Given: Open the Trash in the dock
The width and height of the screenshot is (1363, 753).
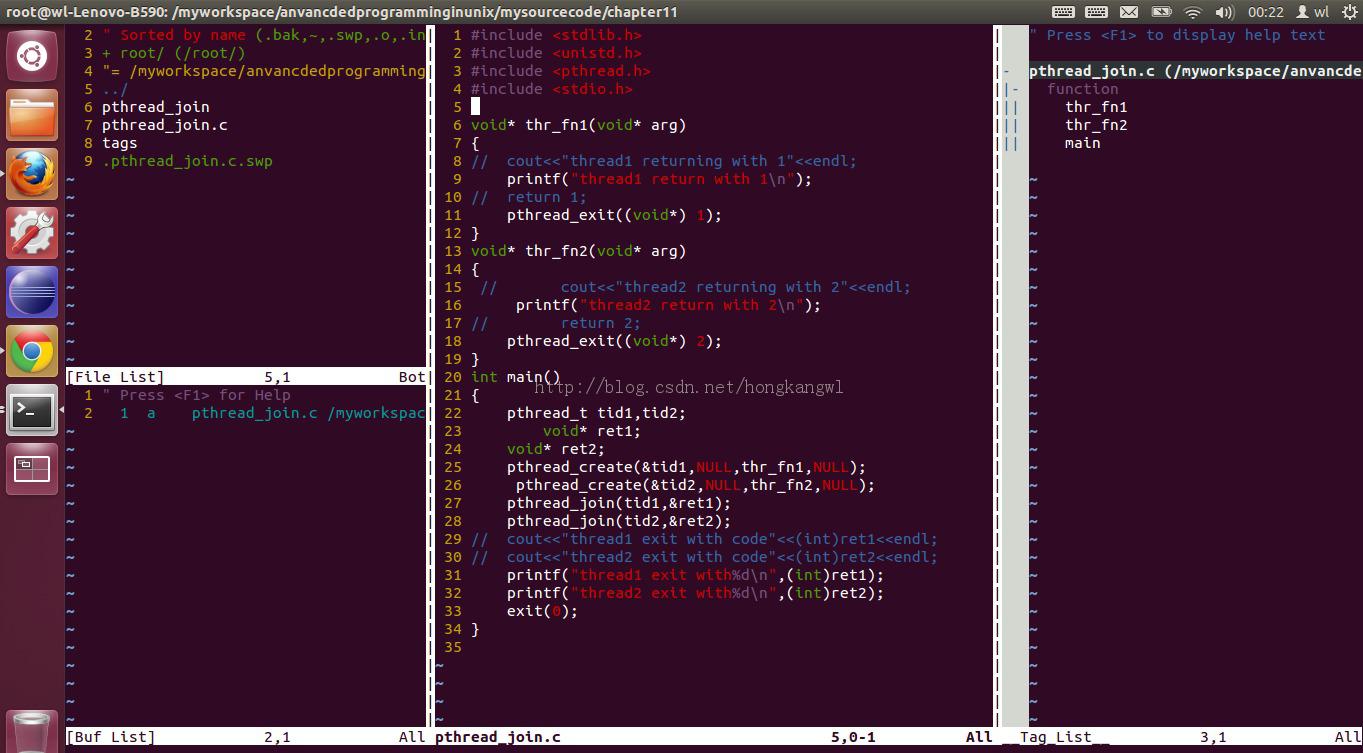Looking at the screenshot, I should click(x=32, y=731).
